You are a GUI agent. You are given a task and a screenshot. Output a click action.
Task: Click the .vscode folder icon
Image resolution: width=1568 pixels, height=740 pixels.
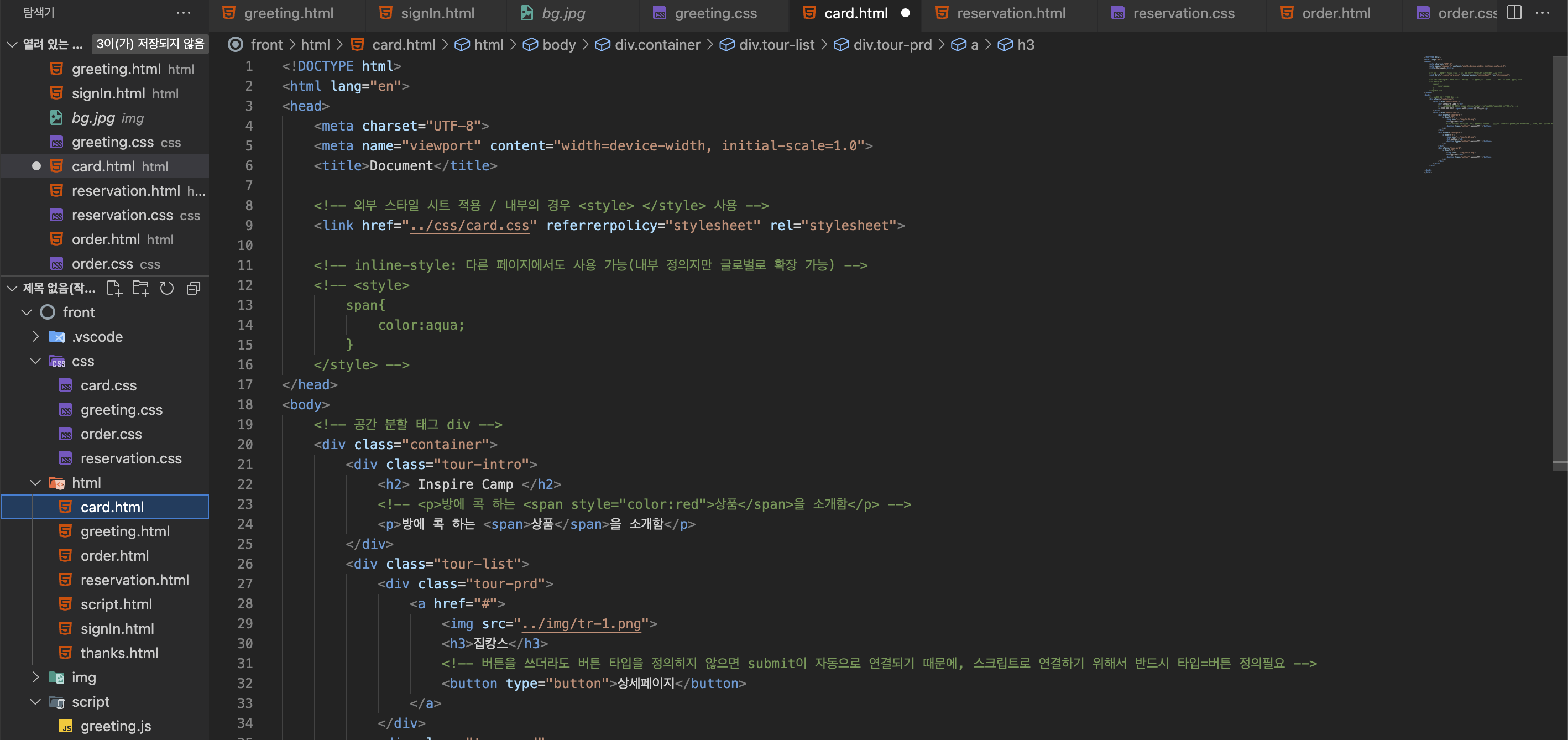[x=56, y=337]
